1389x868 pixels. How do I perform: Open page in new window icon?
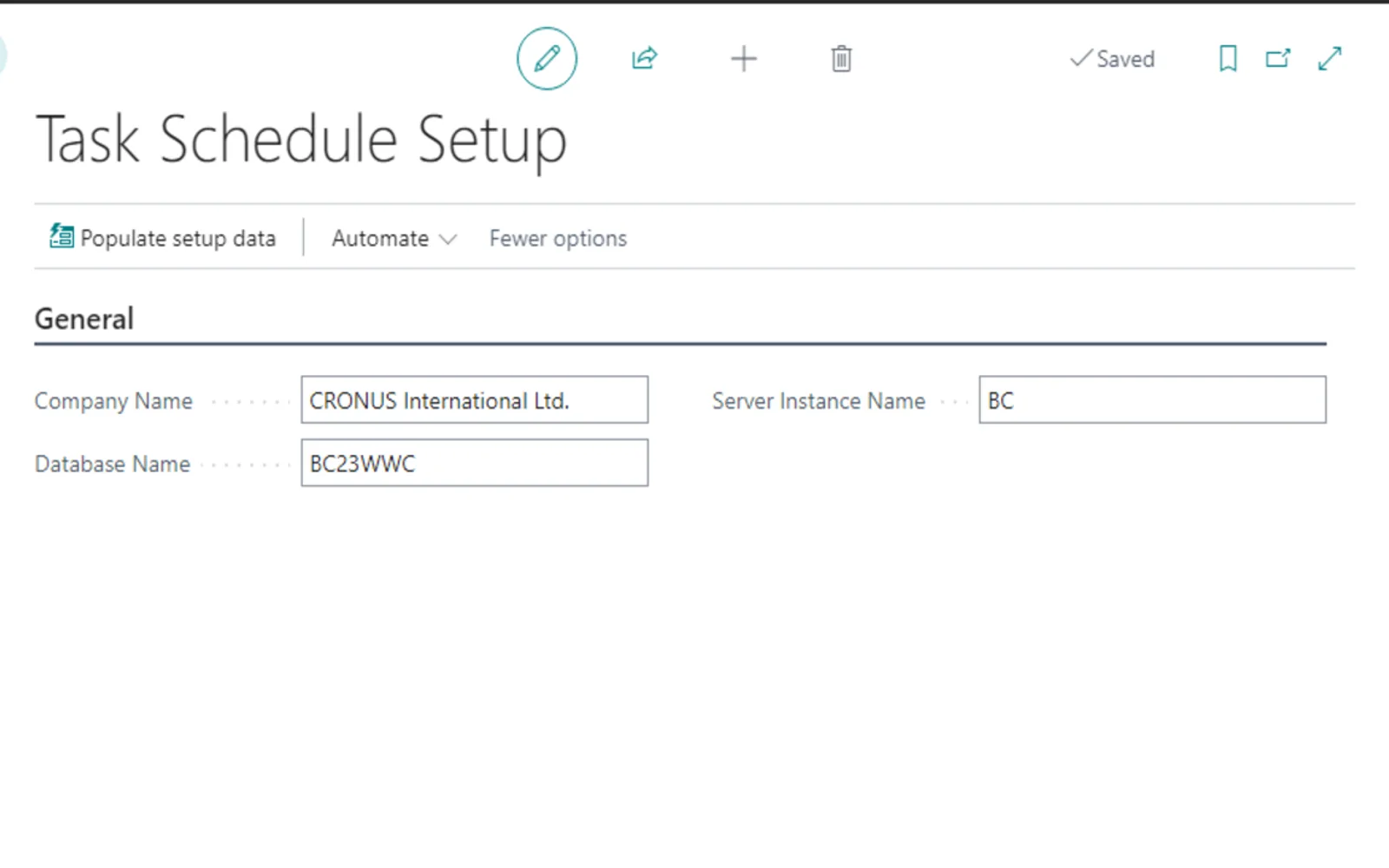(x=1278, y=59)
